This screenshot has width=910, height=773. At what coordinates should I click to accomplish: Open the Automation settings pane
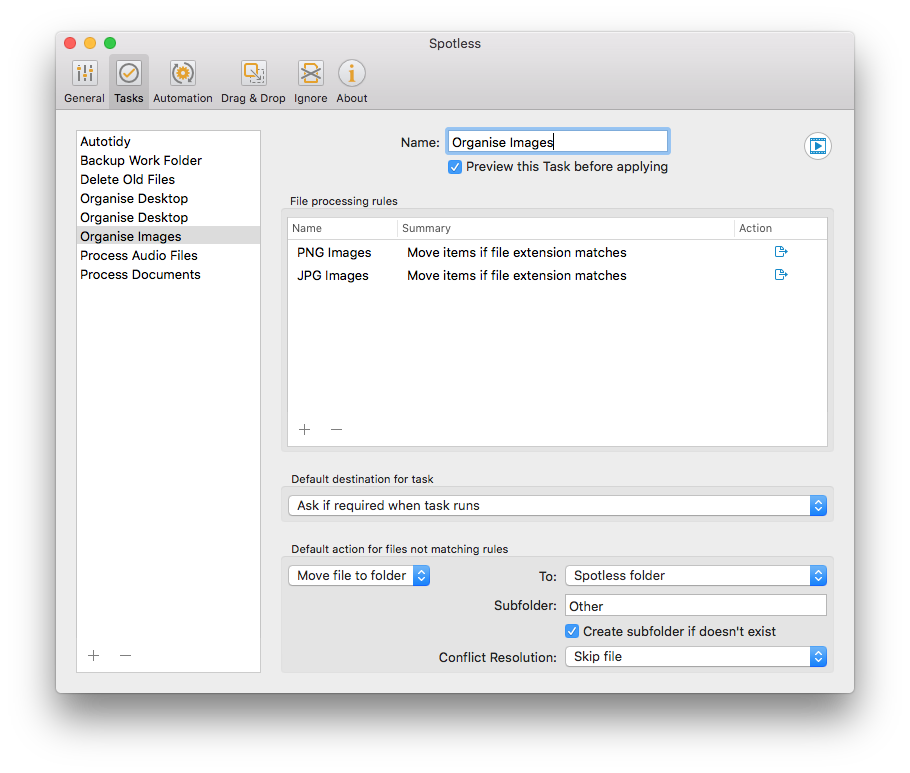[x=183, y=82]
